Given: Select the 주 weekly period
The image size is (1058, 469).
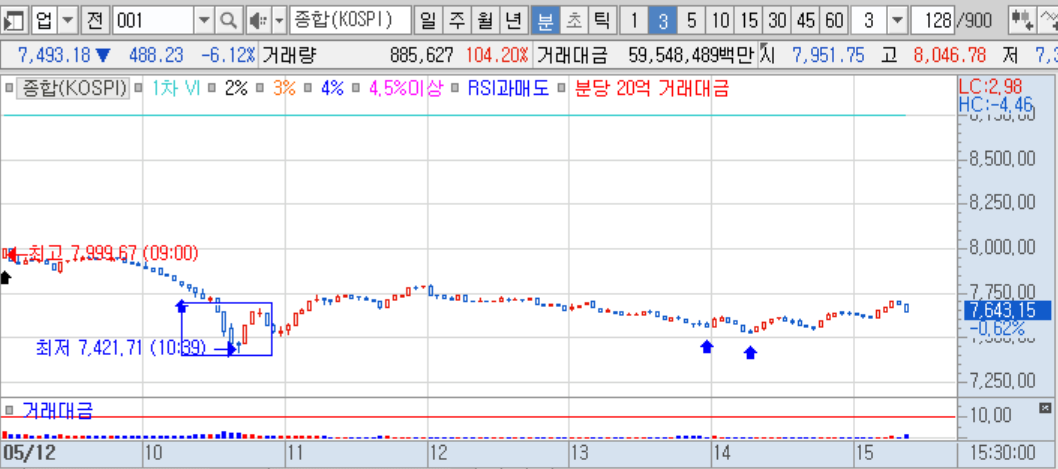Looking at the screenshot, I should (x=456, y=21).
